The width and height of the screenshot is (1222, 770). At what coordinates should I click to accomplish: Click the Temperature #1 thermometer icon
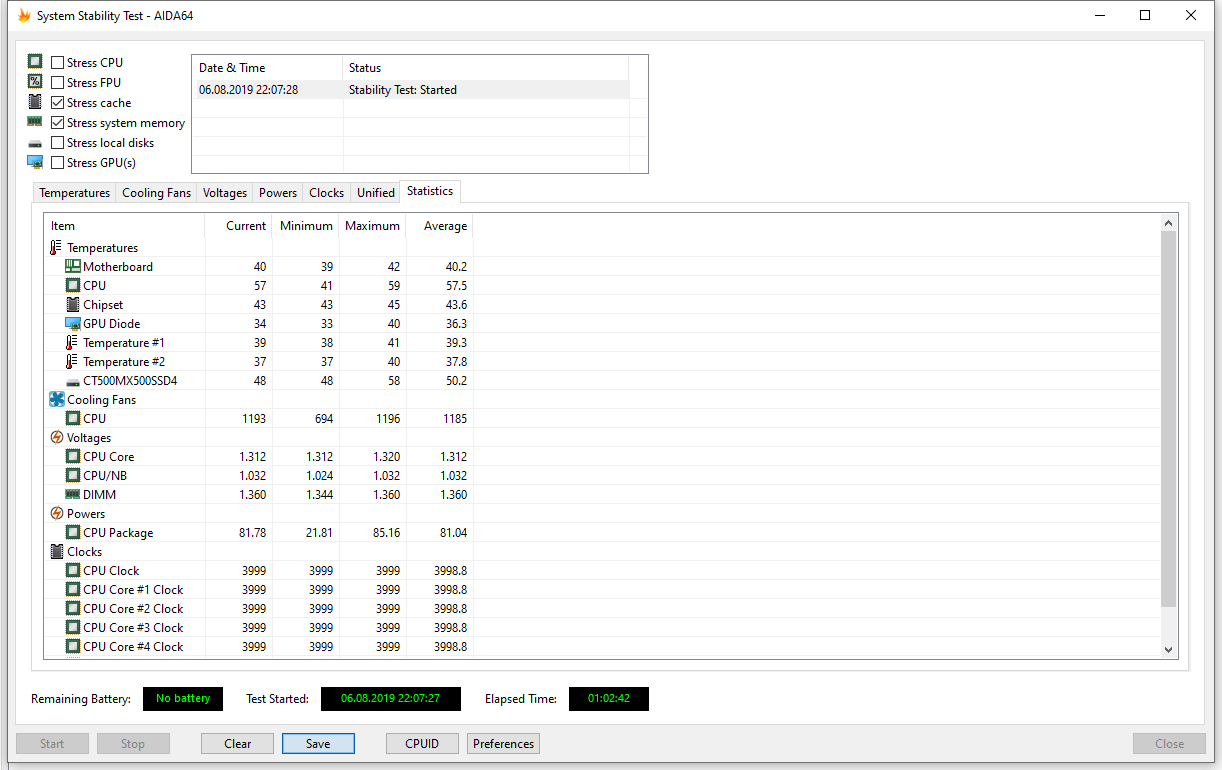click(72, 342)
